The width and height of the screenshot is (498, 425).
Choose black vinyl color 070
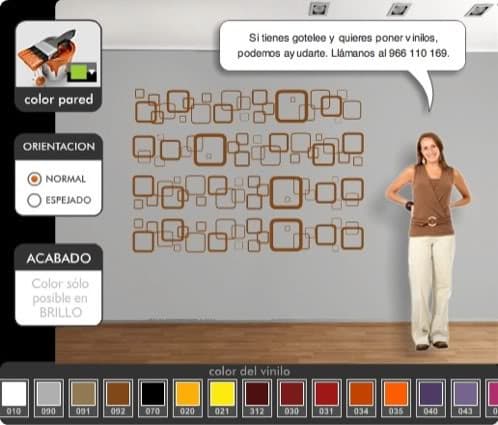pyautogui.click(x=153, y=398)
